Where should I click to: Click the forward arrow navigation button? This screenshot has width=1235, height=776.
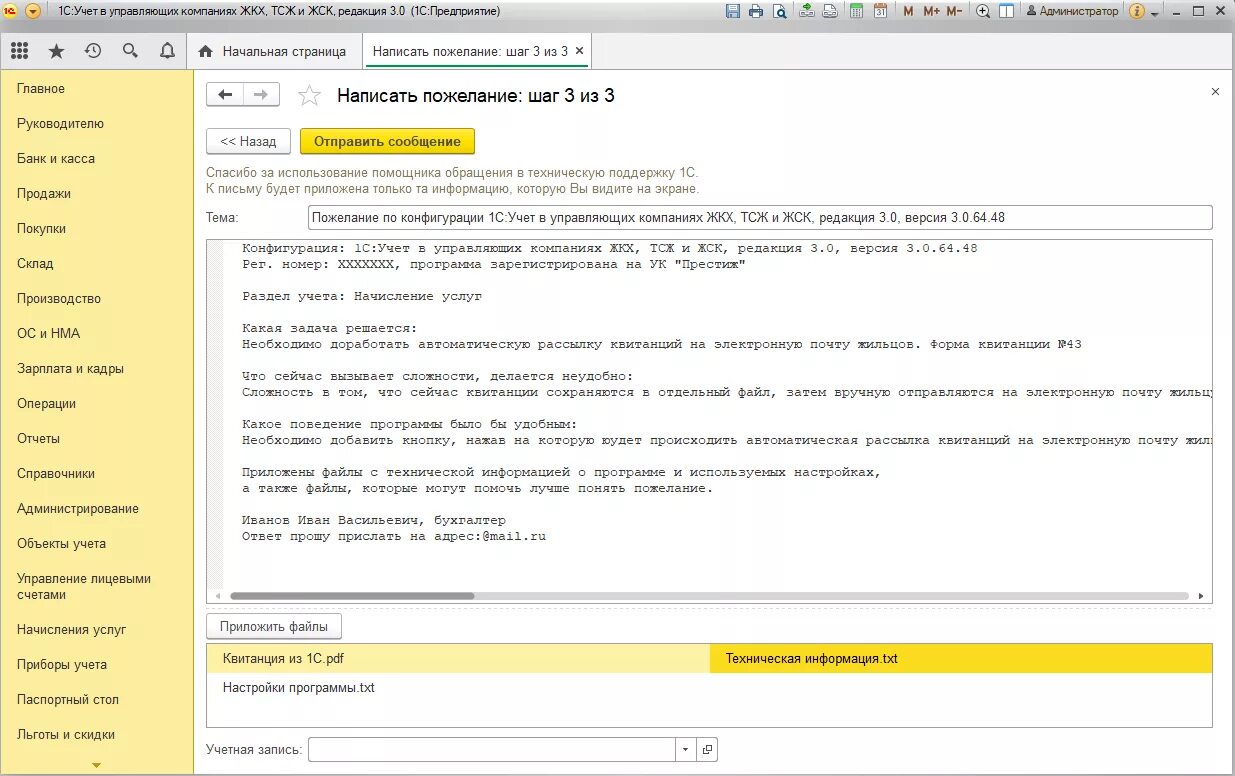pos(261,95)
